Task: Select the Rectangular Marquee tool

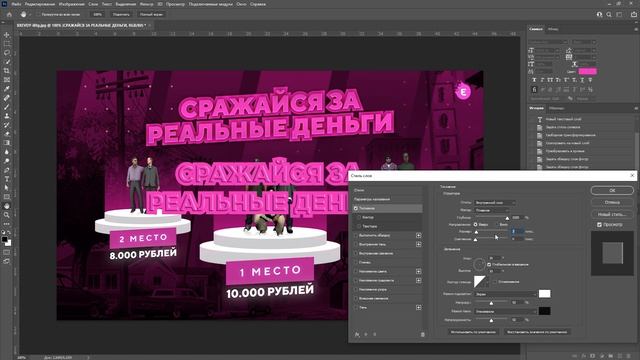Action: pos(7,44)
